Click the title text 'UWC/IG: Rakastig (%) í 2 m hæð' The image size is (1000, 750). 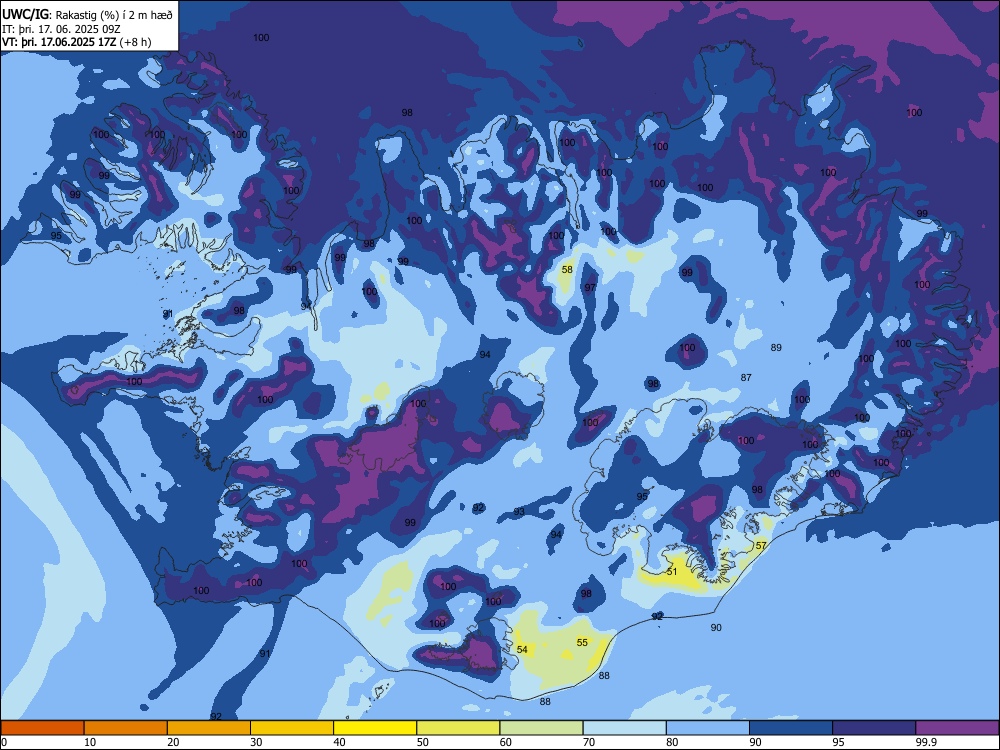pyautogui.click(x=87, y=14)
